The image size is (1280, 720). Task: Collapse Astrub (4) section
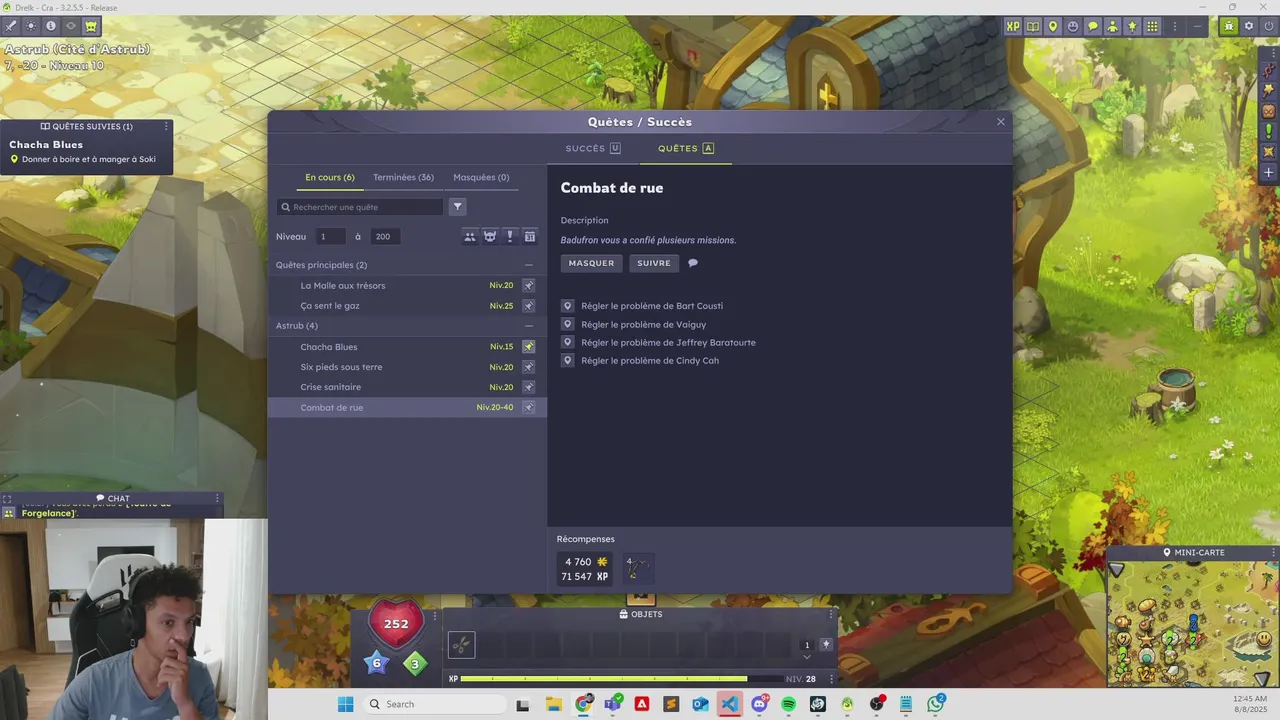529,326
